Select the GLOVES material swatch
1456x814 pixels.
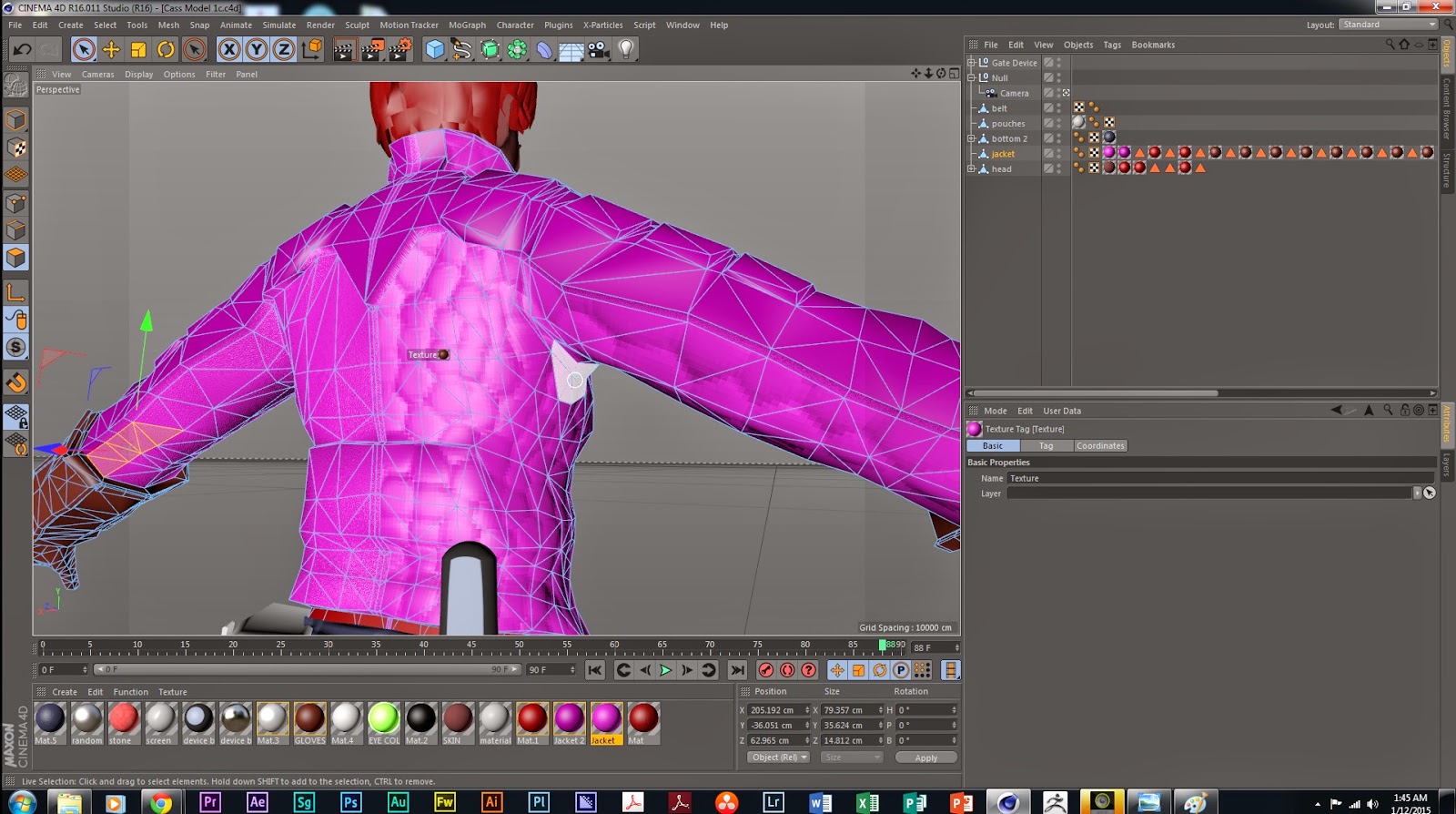click(x=309, y=724)
